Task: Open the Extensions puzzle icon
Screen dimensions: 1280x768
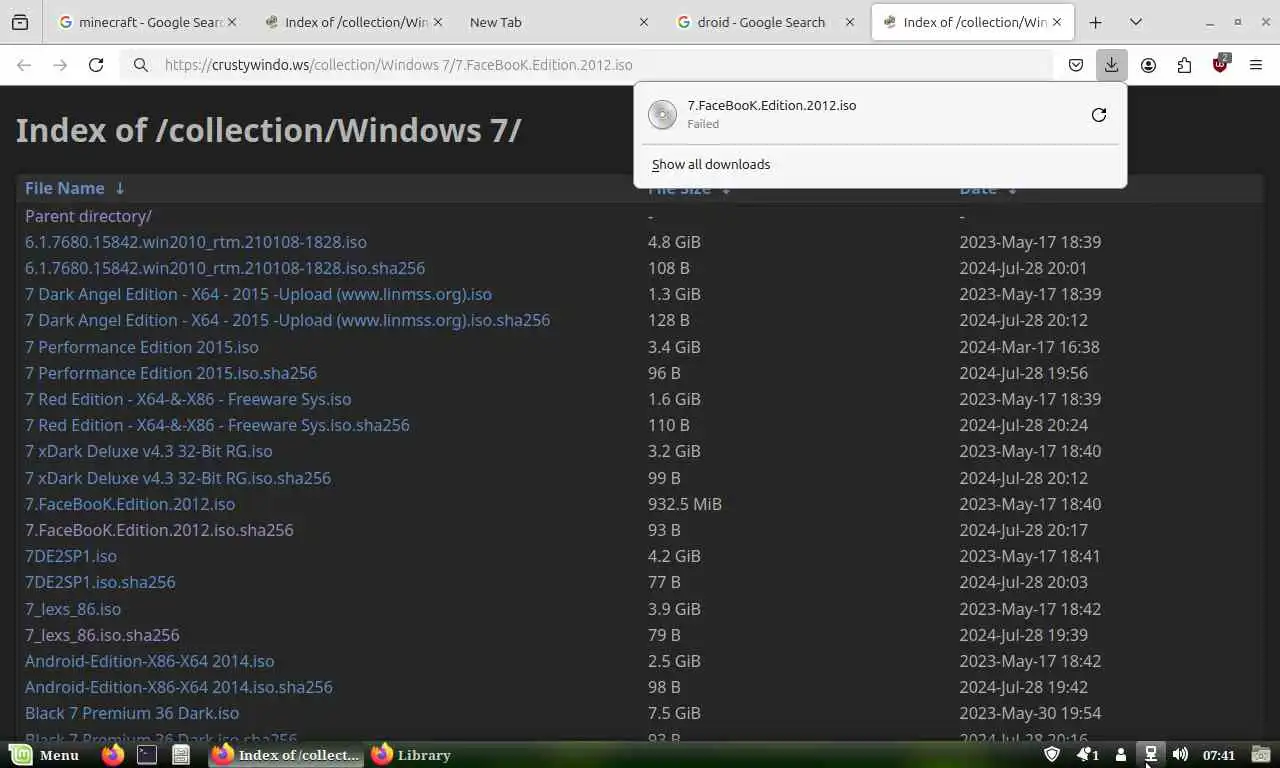Action: coord(1184,65)
